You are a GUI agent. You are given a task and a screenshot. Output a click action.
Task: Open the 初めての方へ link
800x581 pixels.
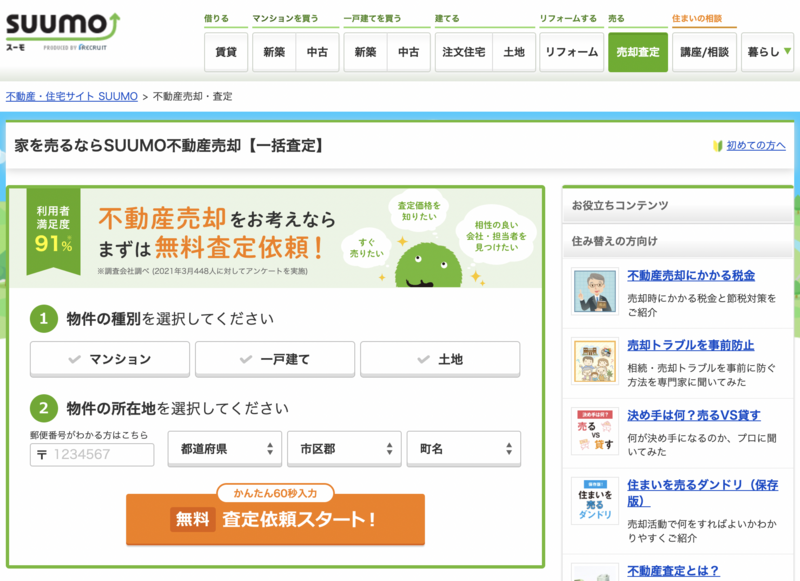coord(756,145)
